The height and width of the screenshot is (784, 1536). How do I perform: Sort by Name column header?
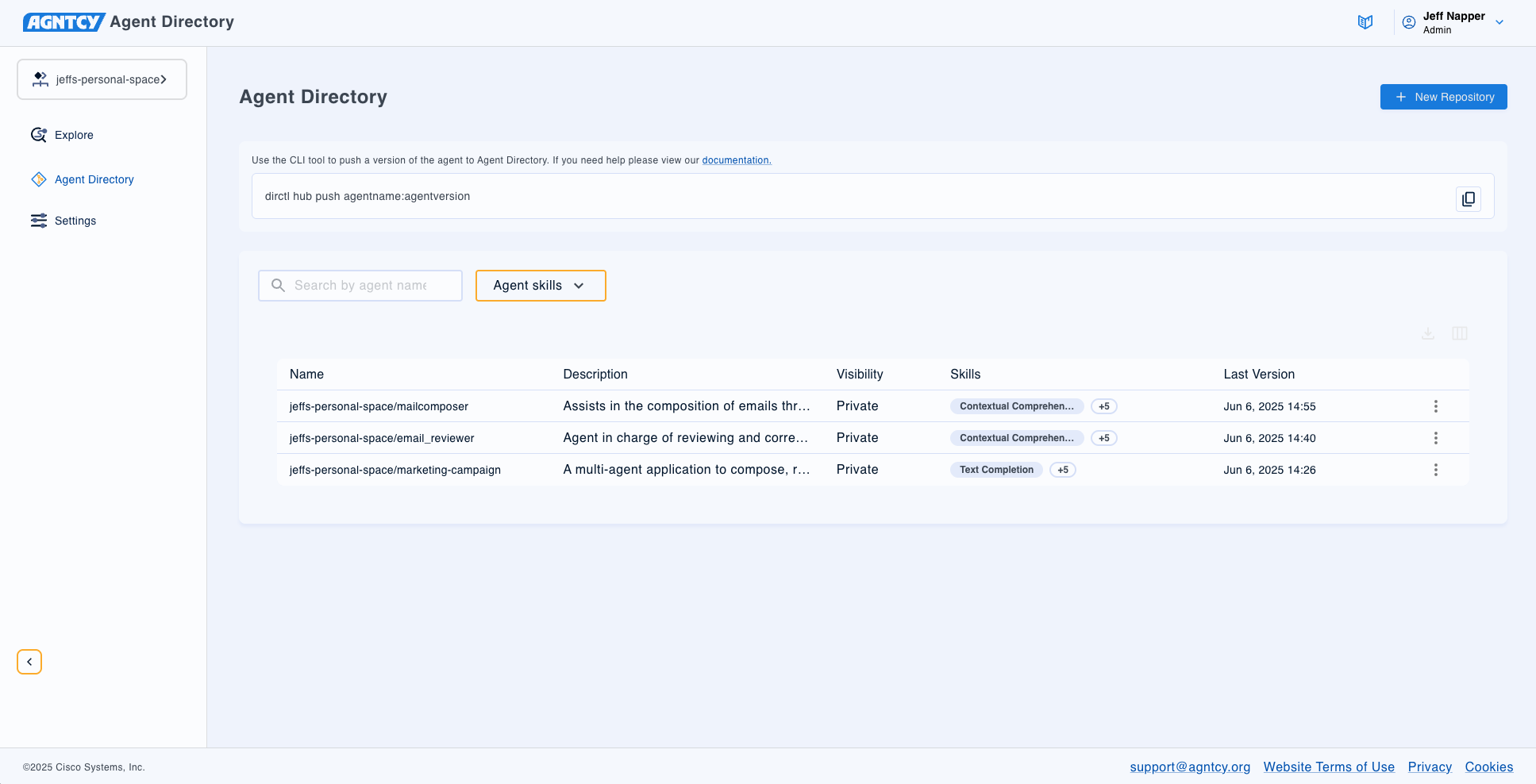(x=306, y=375)
